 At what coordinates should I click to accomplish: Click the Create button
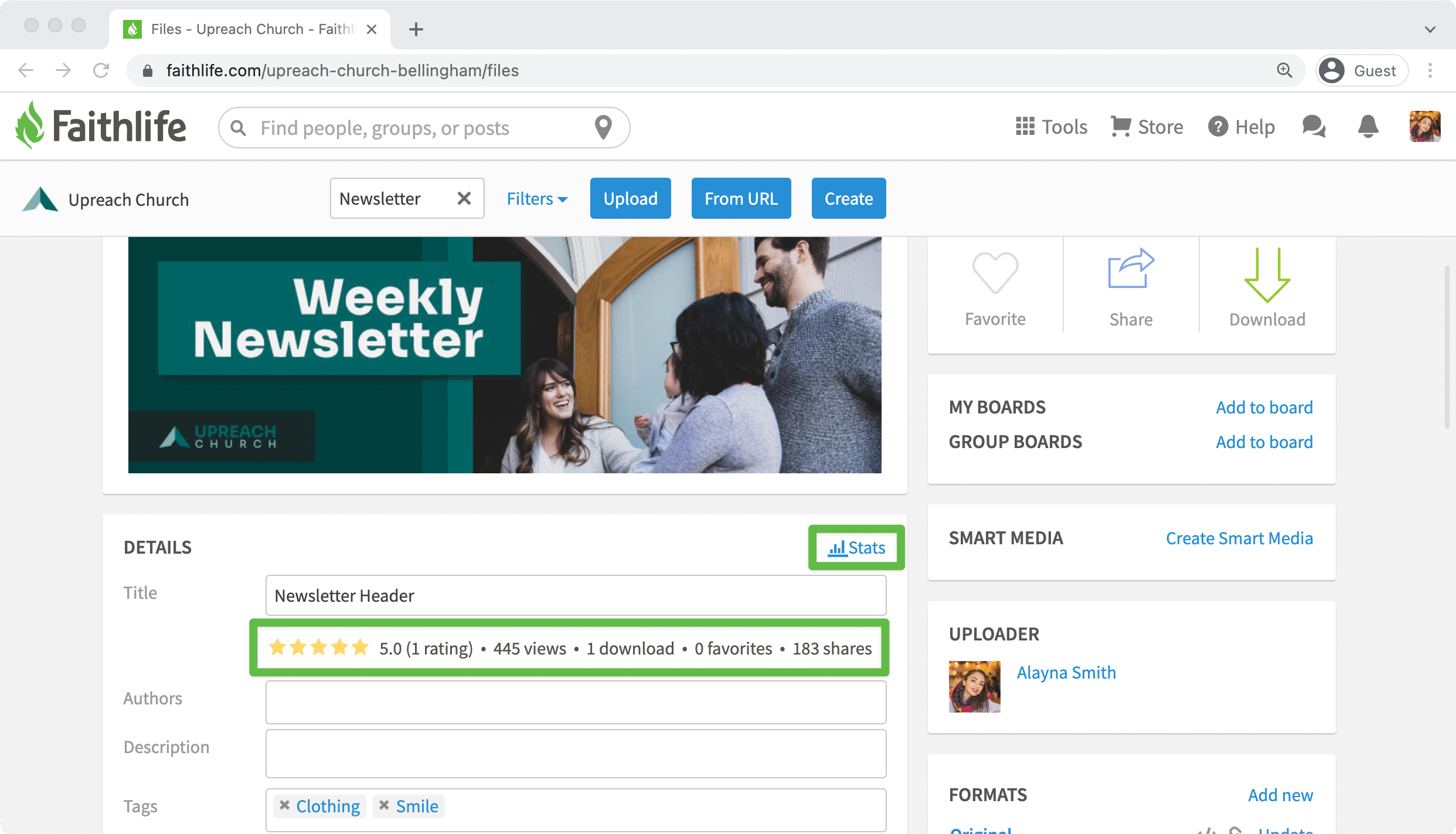[x=849, y=198]
